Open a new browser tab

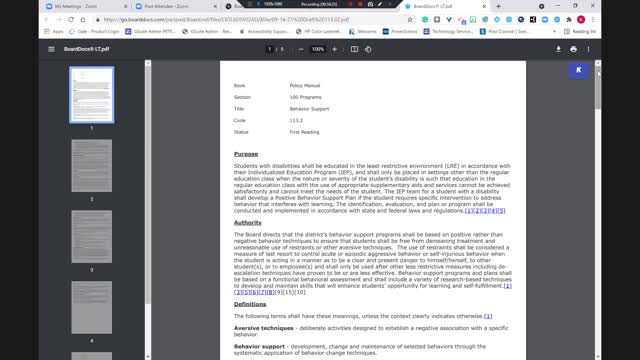point(498,6)
